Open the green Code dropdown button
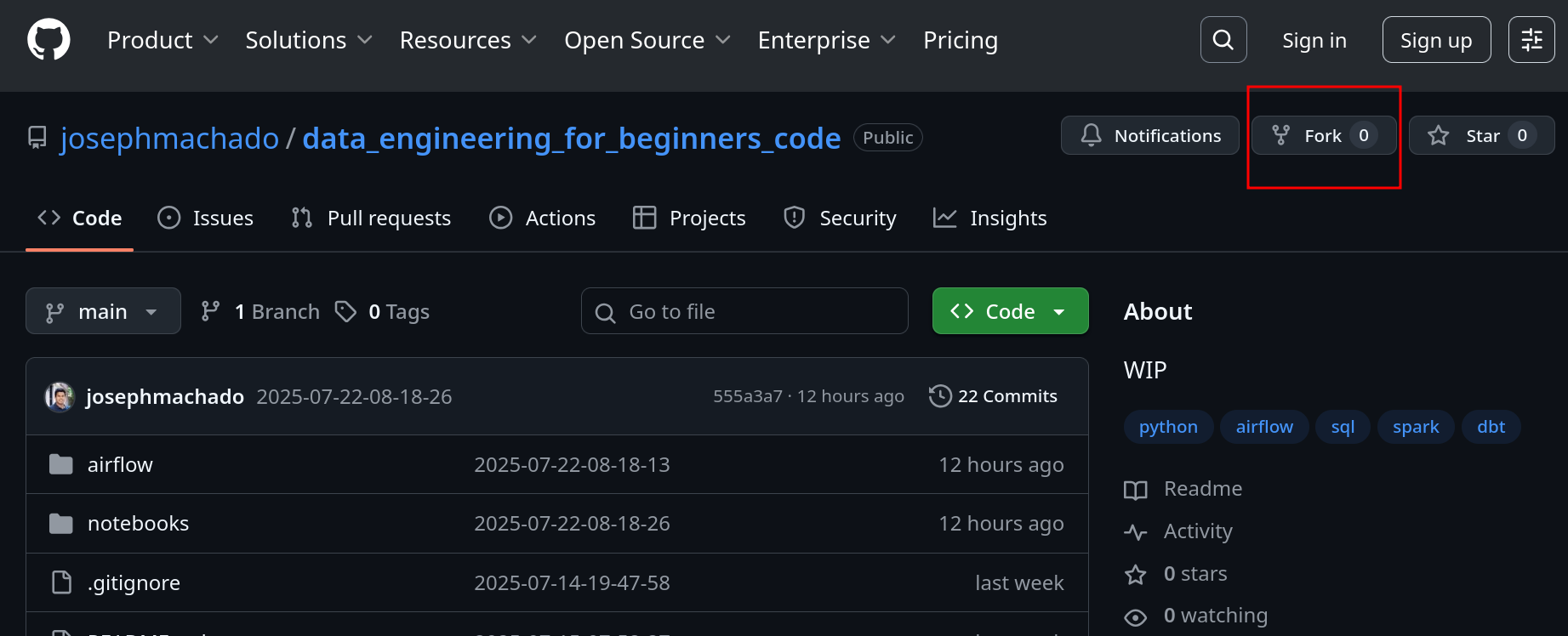1568x636 pixels. [1011, 311]
